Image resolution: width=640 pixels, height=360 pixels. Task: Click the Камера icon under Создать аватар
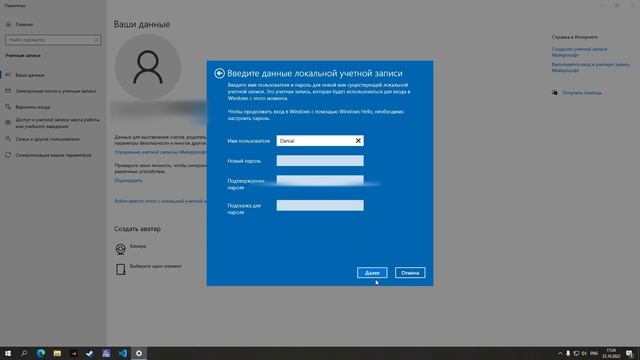tap(120, 249)
